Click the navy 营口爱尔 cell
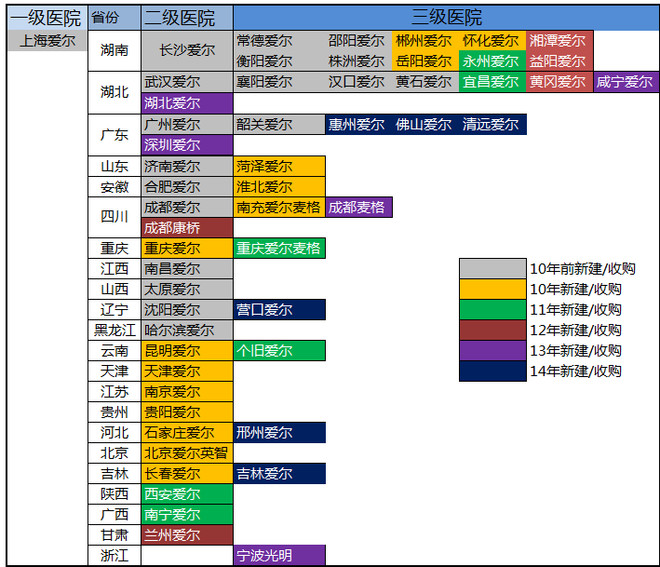Screen dimensions: 660x567 (x=279, y=309)
